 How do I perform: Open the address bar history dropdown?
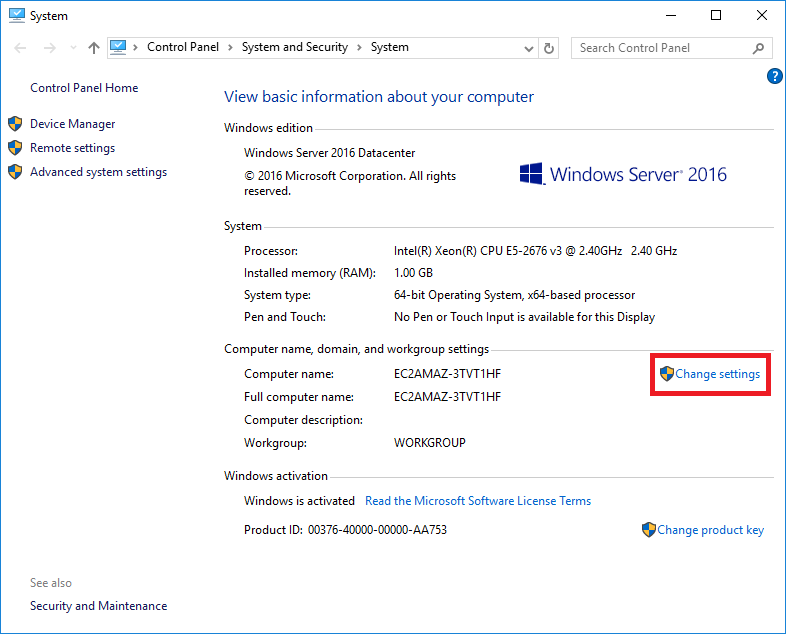point(528,49)
